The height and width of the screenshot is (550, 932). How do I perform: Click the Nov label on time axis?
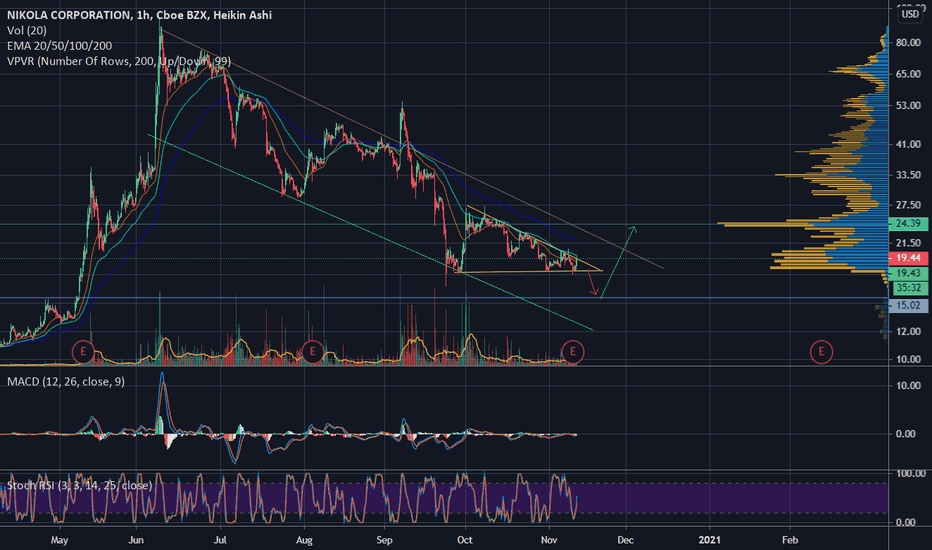pyautogui.click(x=549, y=540)
